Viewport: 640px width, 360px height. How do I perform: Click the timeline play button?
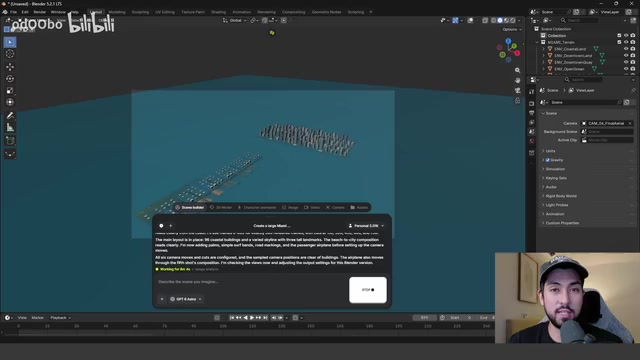coord(252,318)
